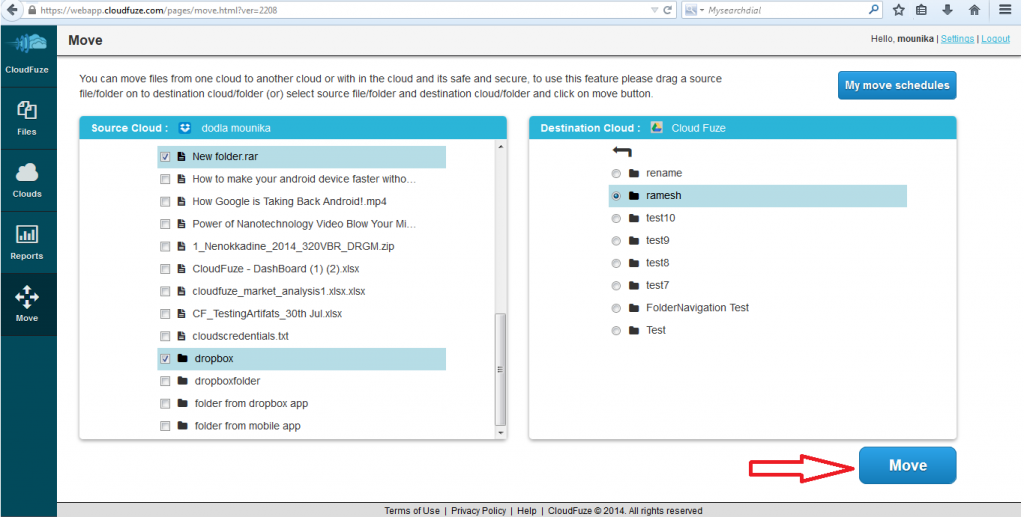Viewport: 1024px width, 517px height.
Task: Click the file icon of New folder.rar
Action: [182, 157]
